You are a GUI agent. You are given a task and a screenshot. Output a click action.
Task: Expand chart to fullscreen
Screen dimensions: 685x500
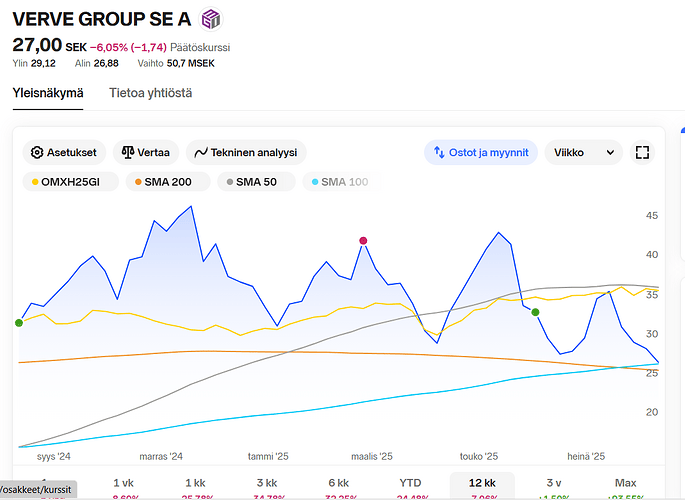click(643, 153)
